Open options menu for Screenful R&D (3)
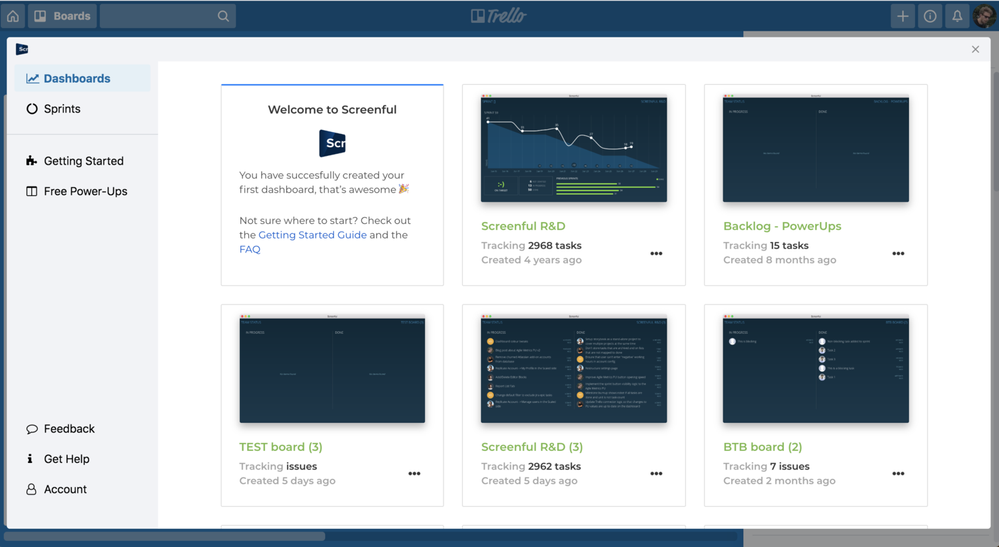Viewport: 999px width, 547px height. (x=656, y=474)
